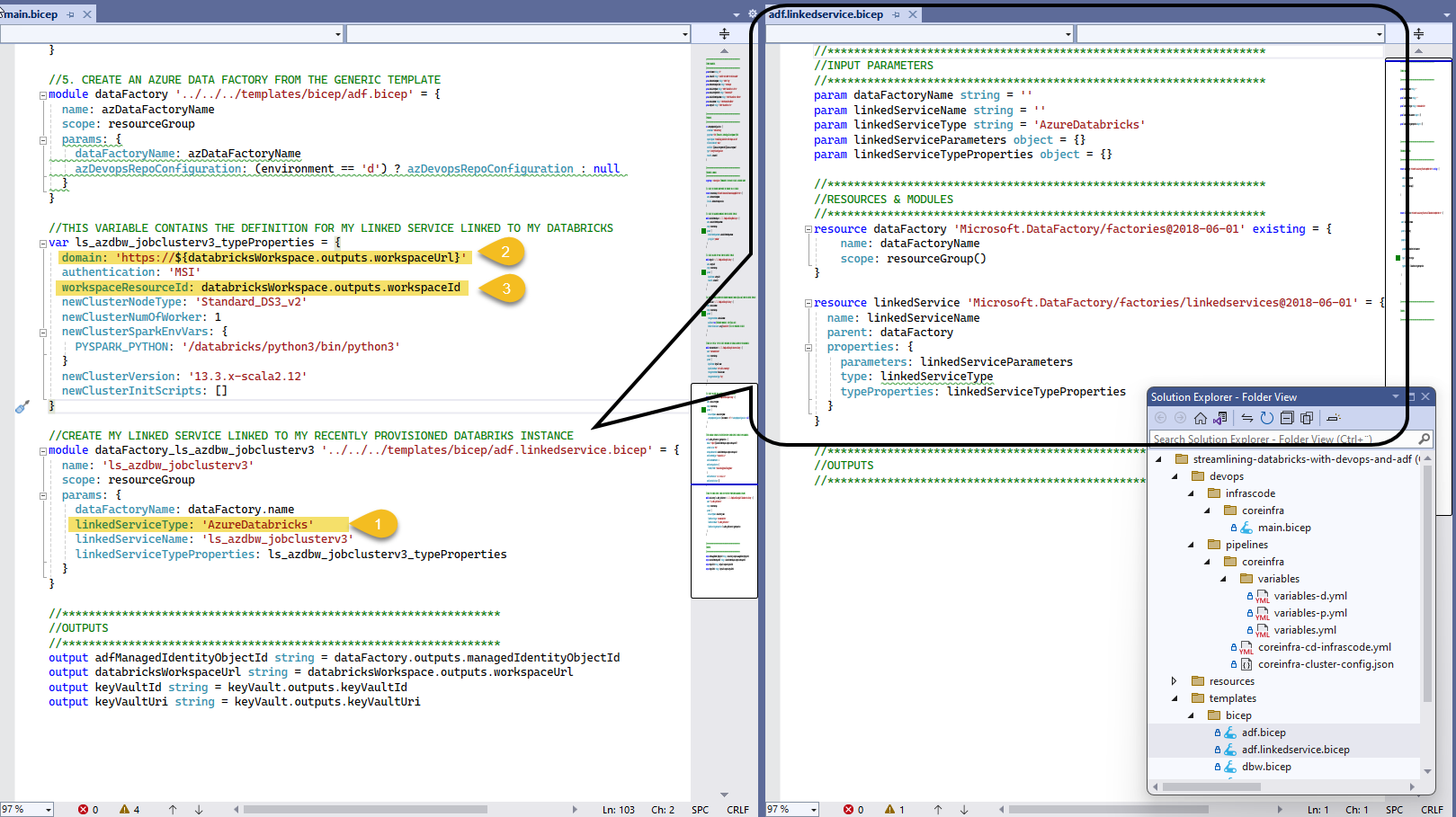1456x817 pixels.
Task: Select the pipelines folder in Solution Explorer
Action: [1246, 545]
